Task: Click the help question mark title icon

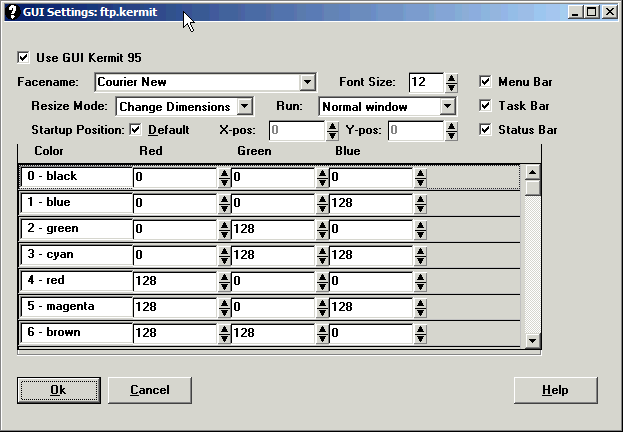Action: click(x=10, y=12)
